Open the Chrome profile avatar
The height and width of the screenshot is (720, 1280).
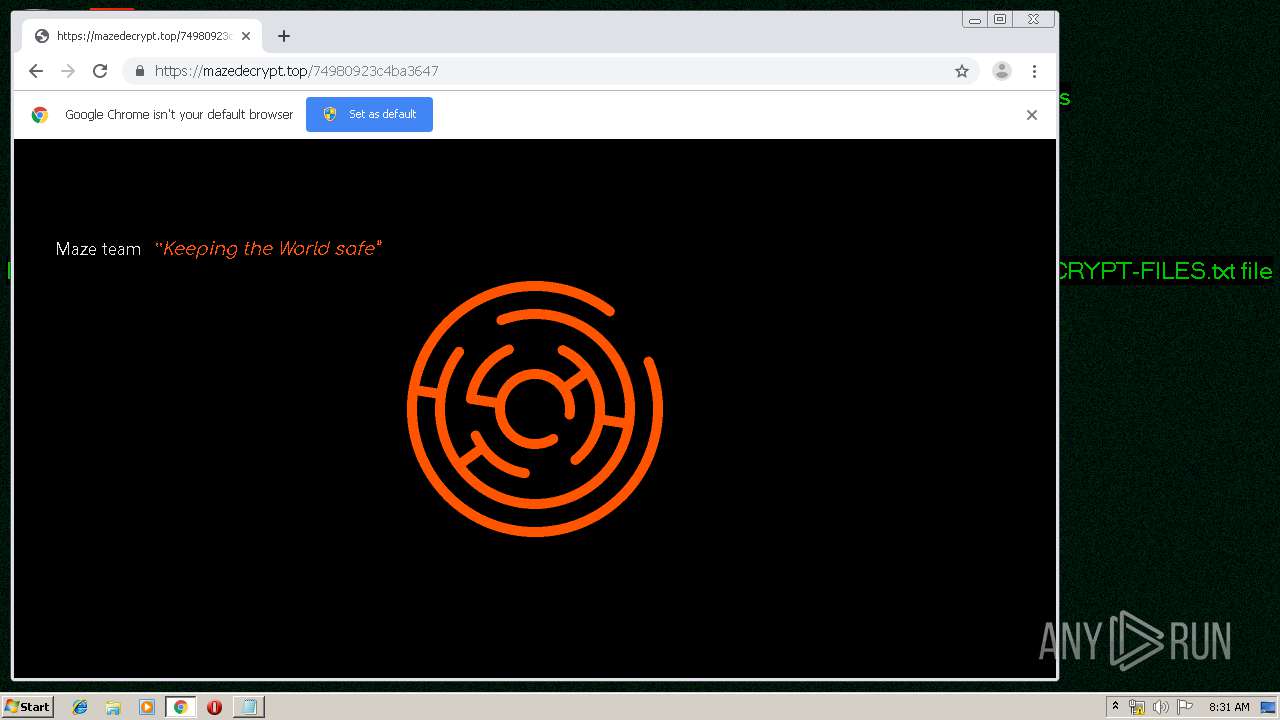[x=1001, y=71]
